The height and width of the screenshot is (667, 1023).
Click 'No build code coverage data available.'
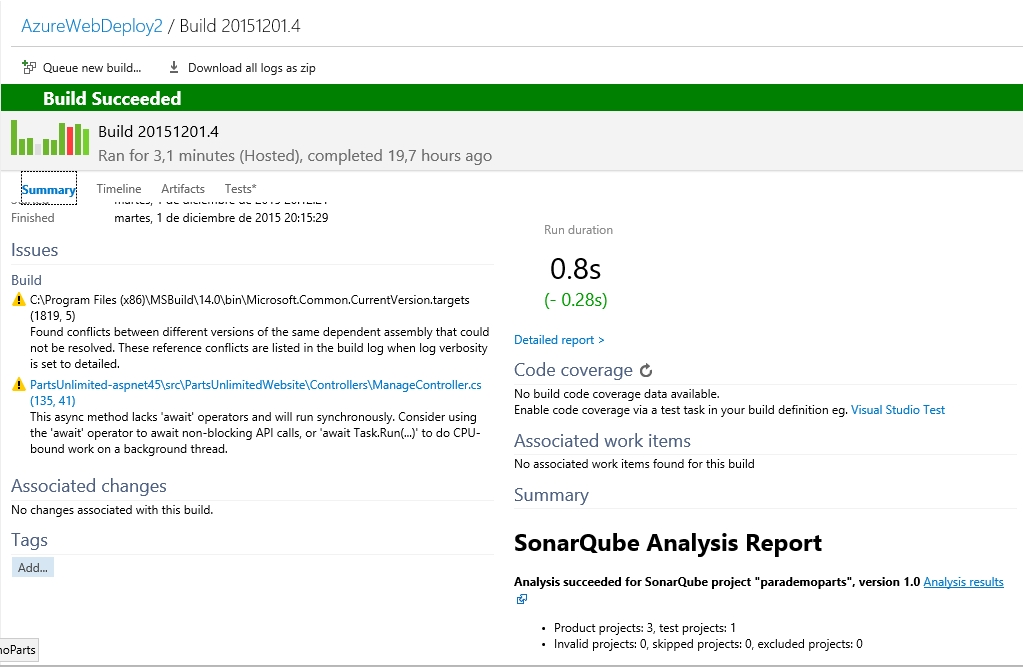pos(617,394)
